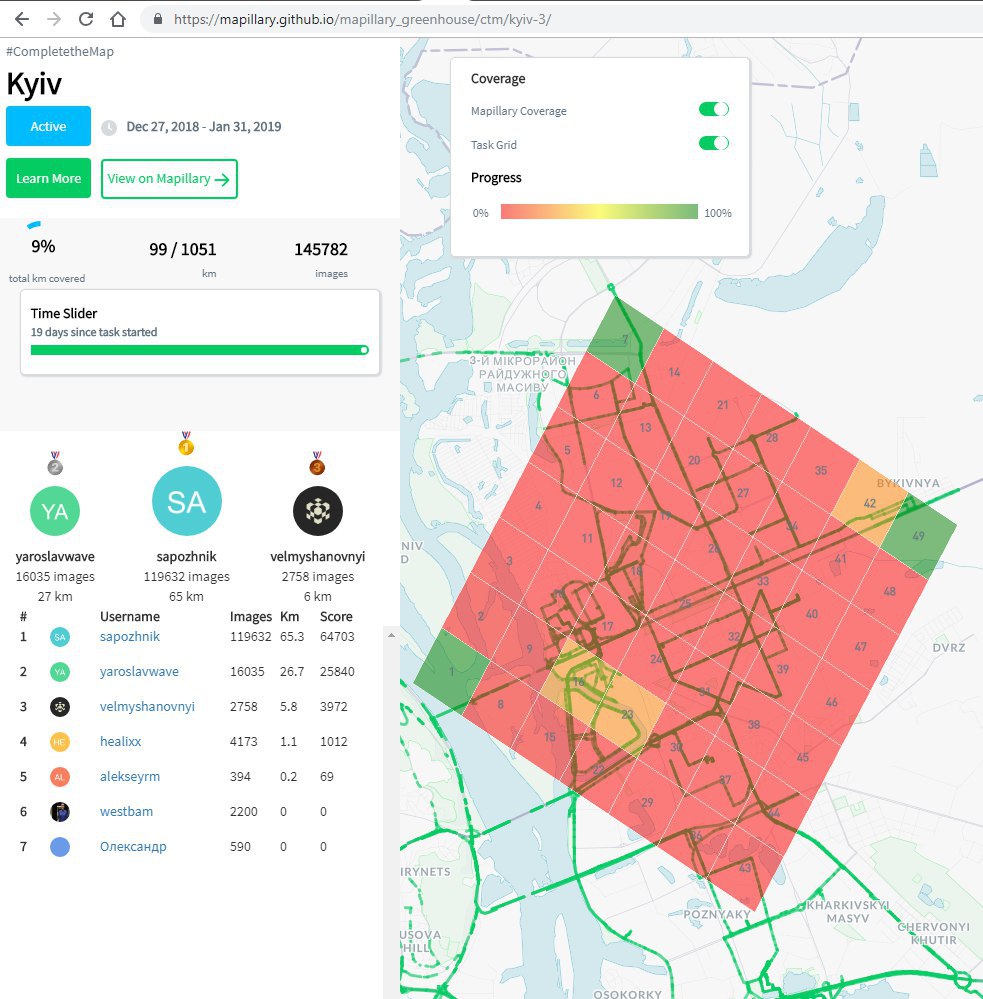Image resolution: width=983 pixels, height=999 pixels.
Task: Click the Km column header
Action: pos(289,617)
